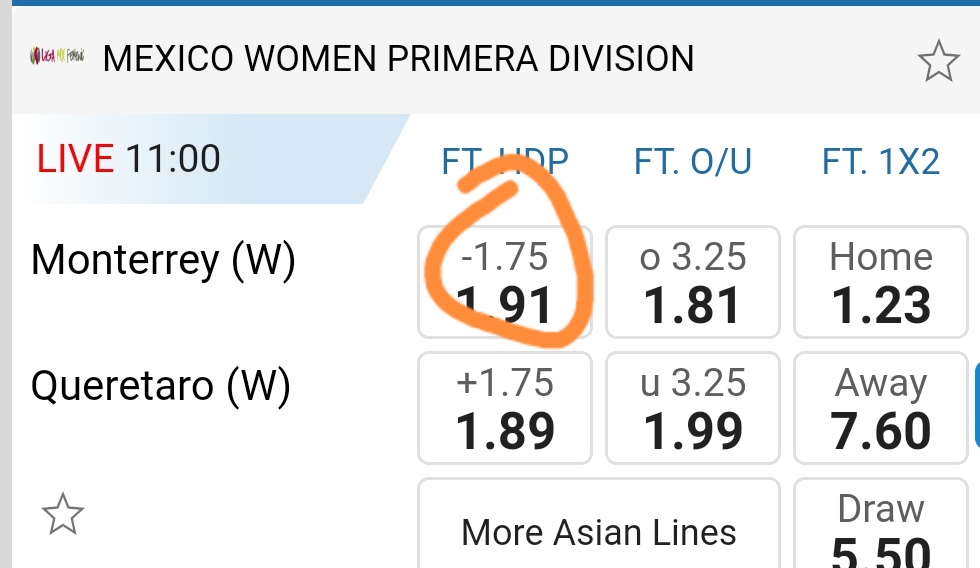Select Home win odds 1.23
This screenshot has height=568, width=980.
(x=881, y=283)
